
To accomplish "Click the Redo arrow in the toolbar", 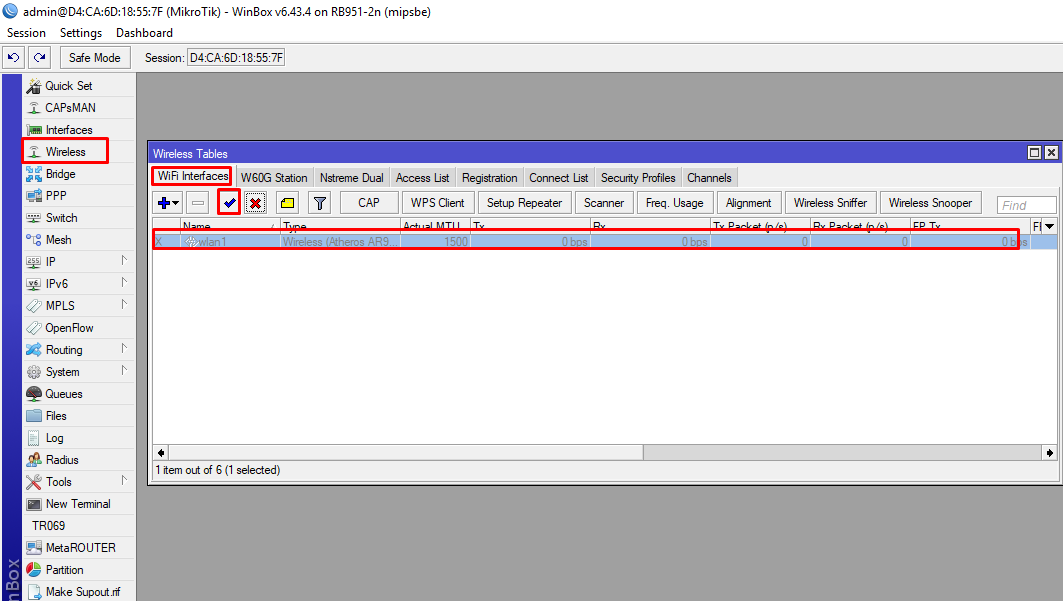I will [39, 58].
